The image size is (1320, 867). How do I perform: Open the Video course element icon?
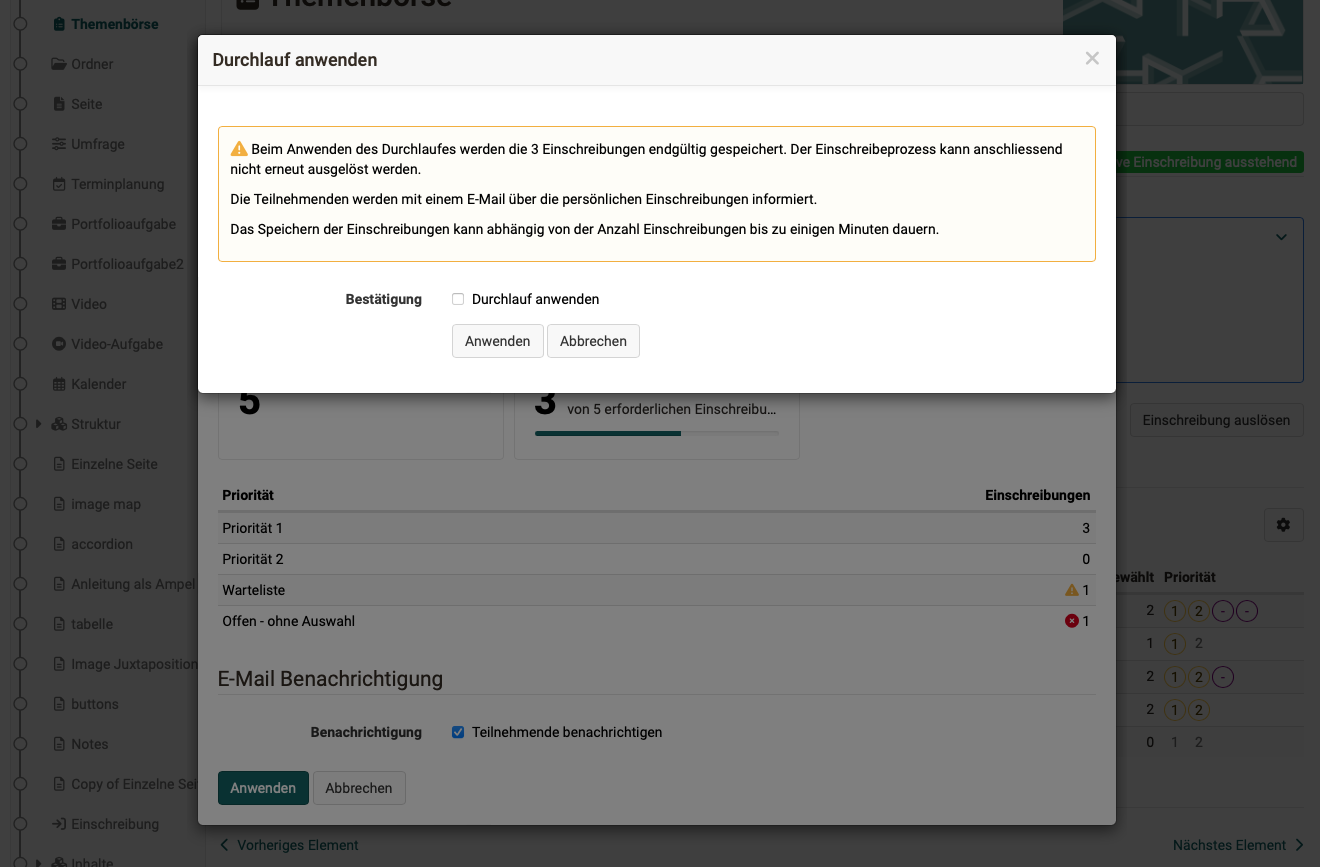58,303
